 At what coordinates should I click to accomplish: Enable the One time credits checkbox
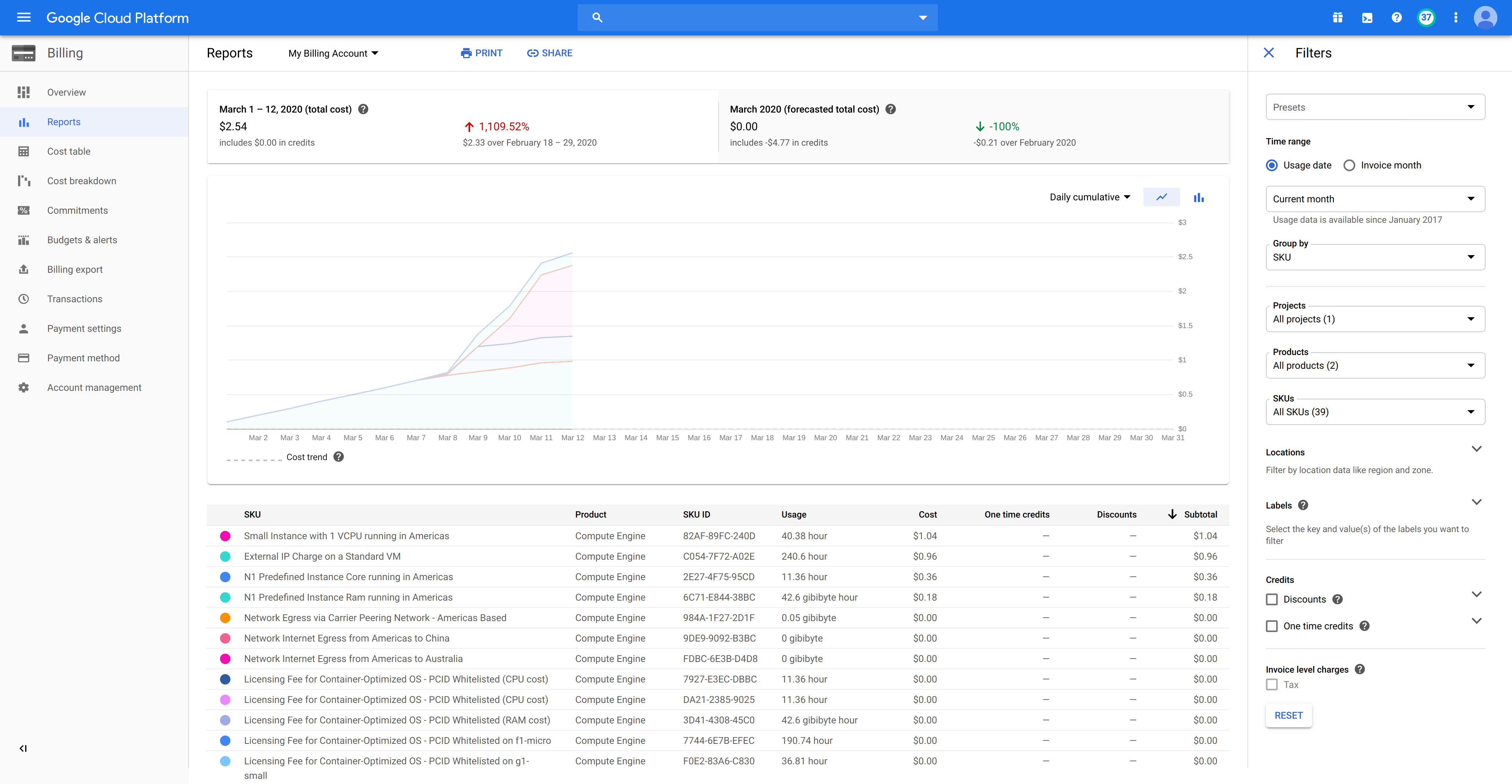1272,626
